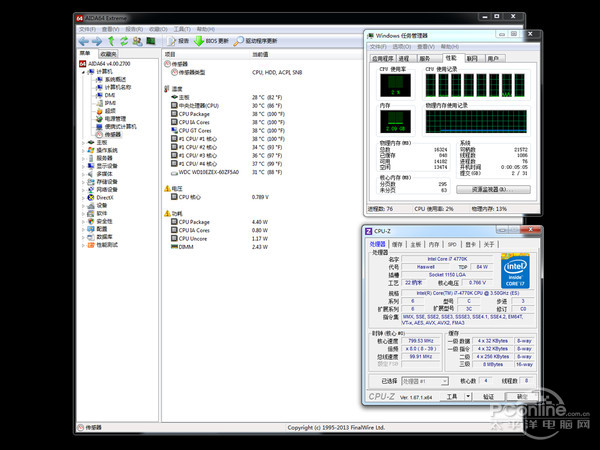The image size is (600, 450).
Task: Open the 工具 dropdown arrow in CPU-Z
Action: [468, 396]
